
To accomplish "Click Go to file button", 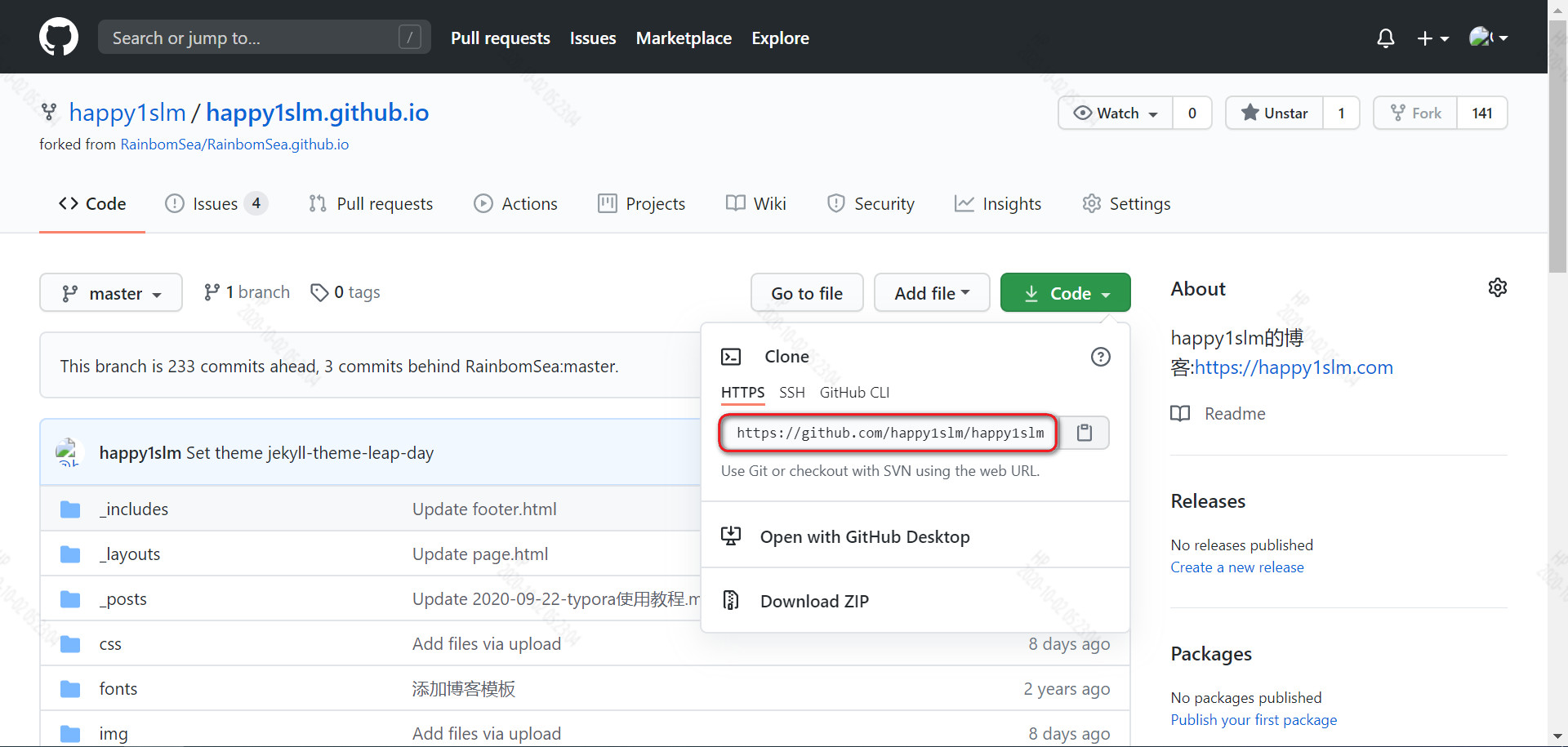I will pos(807,292).
